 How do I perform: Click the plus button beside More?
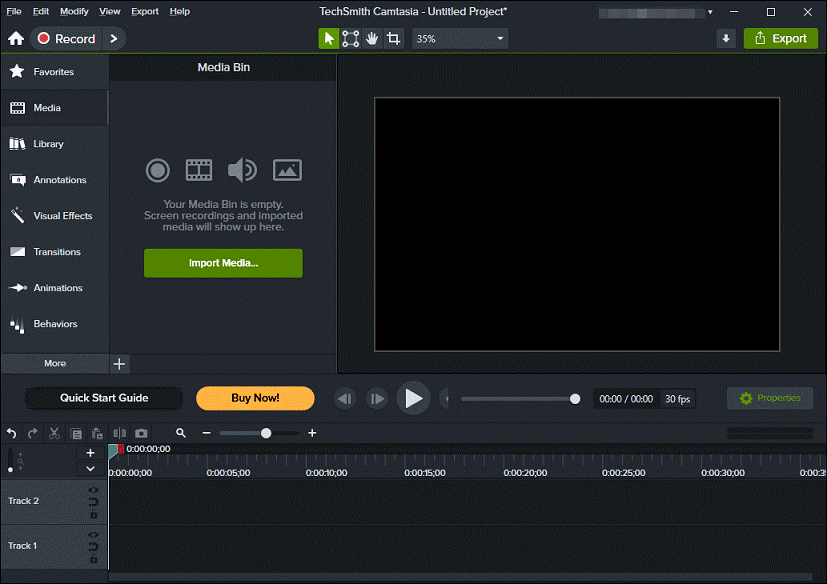tap(119, 364)
